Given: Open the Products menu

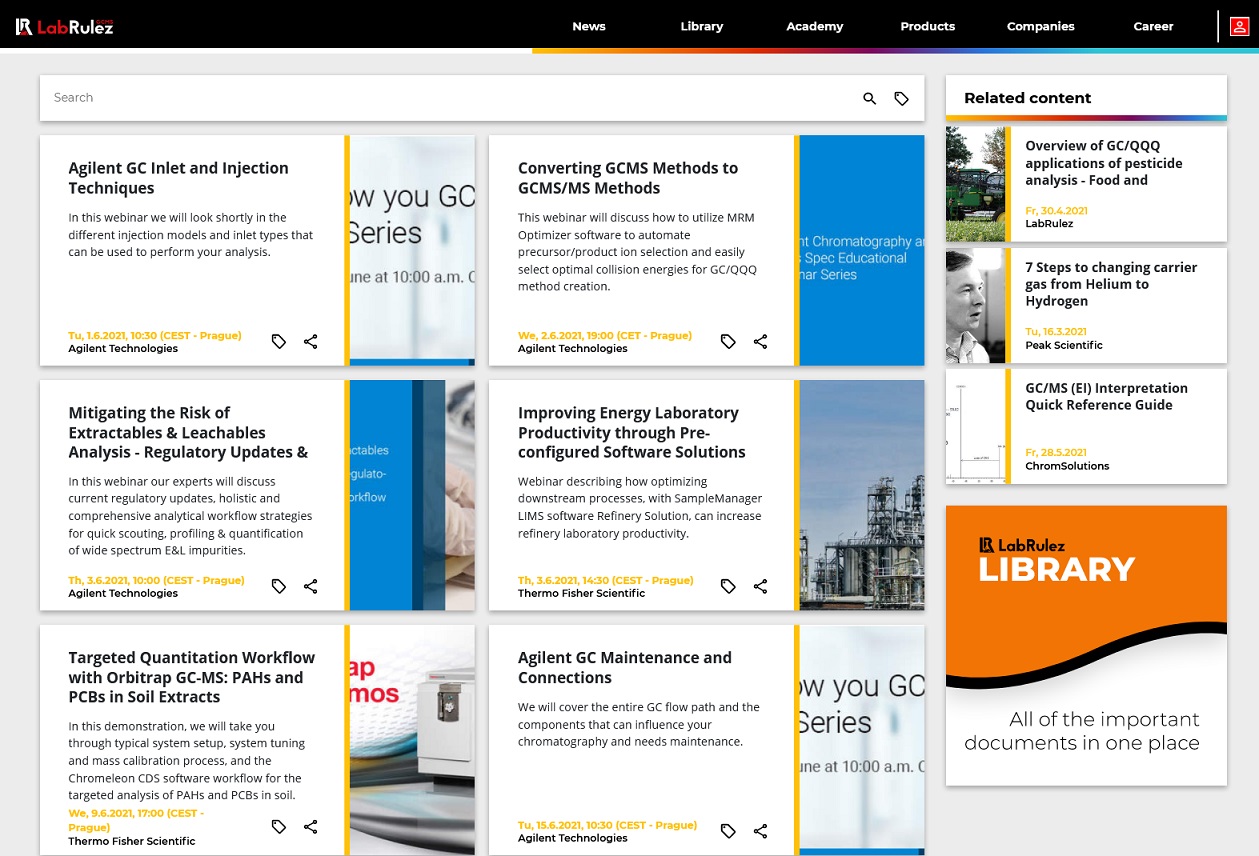Looking at the screenshot, I should (928, 26).
